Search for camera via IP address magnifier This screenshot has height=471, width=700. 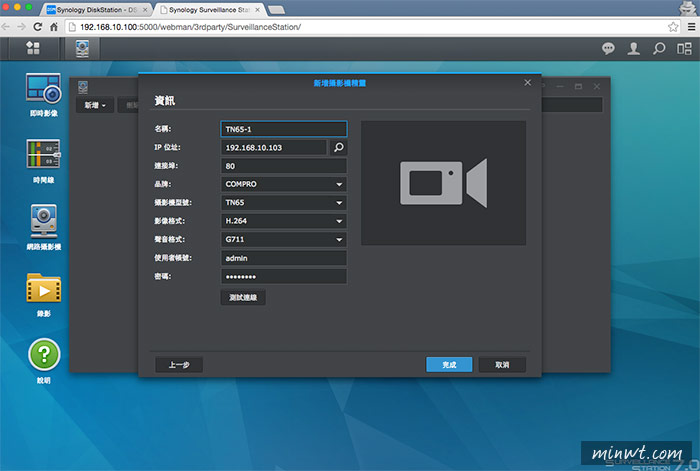[339, 147]
